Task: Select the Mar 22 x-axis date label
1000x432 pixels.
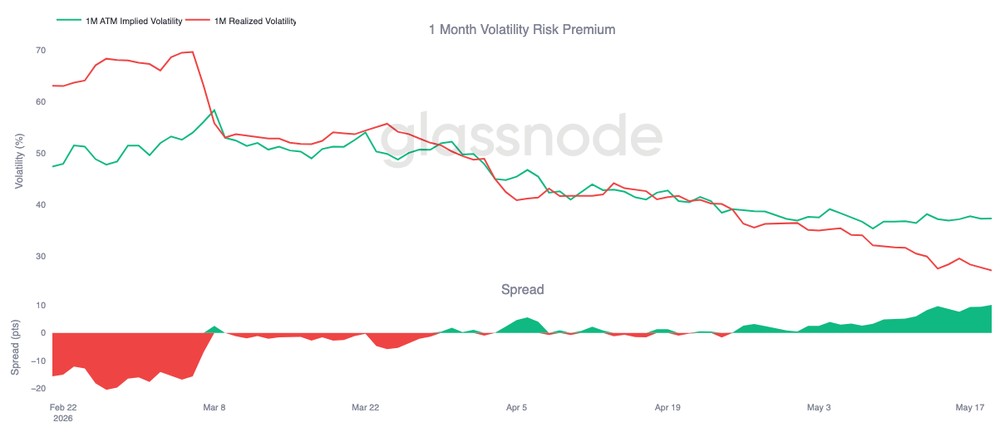Action: tap(365, 407)
